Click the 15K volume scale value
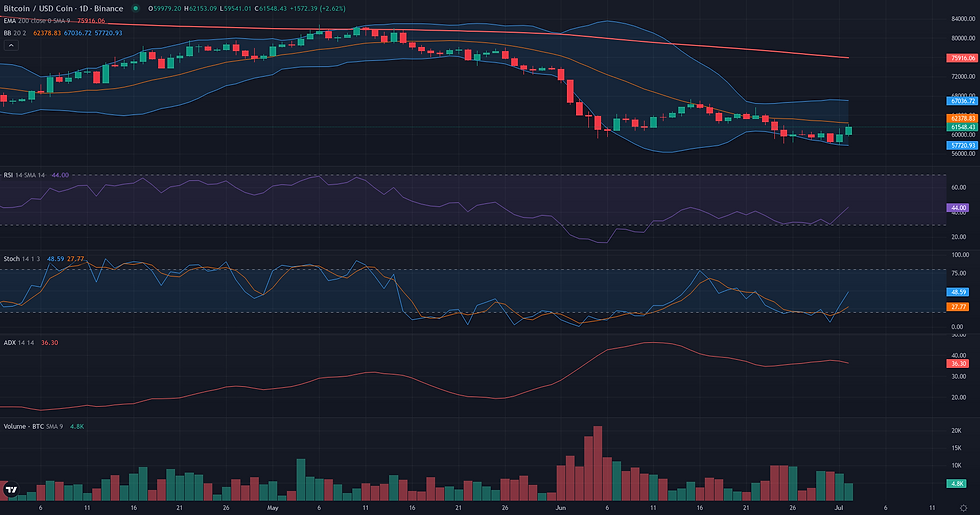Screen dimensions: 980x515 pos(956,448)
